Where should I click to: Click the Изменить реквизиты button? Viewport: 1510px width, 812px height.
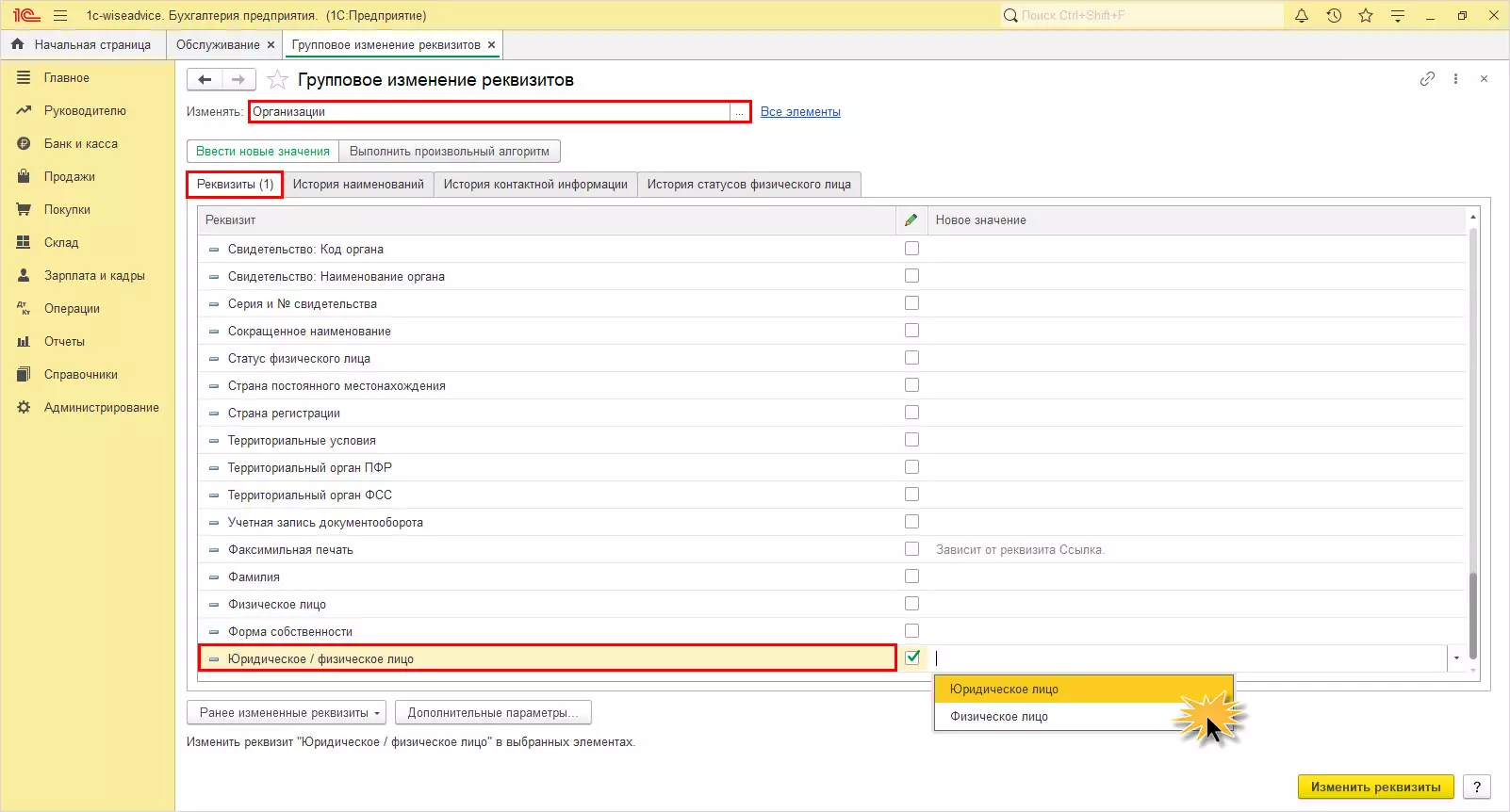[1376, 788]
